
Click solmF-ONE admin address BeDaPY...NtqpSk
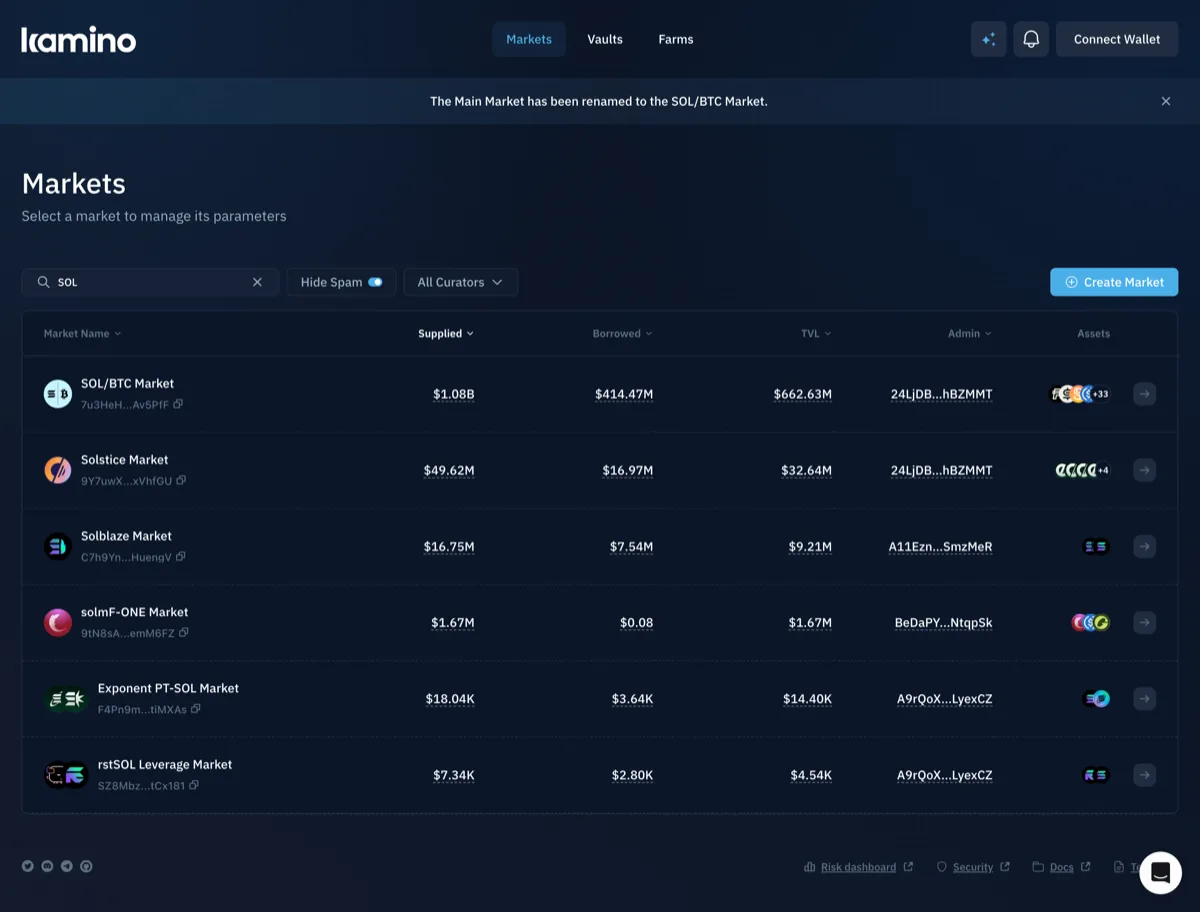(x=943, y=622)
